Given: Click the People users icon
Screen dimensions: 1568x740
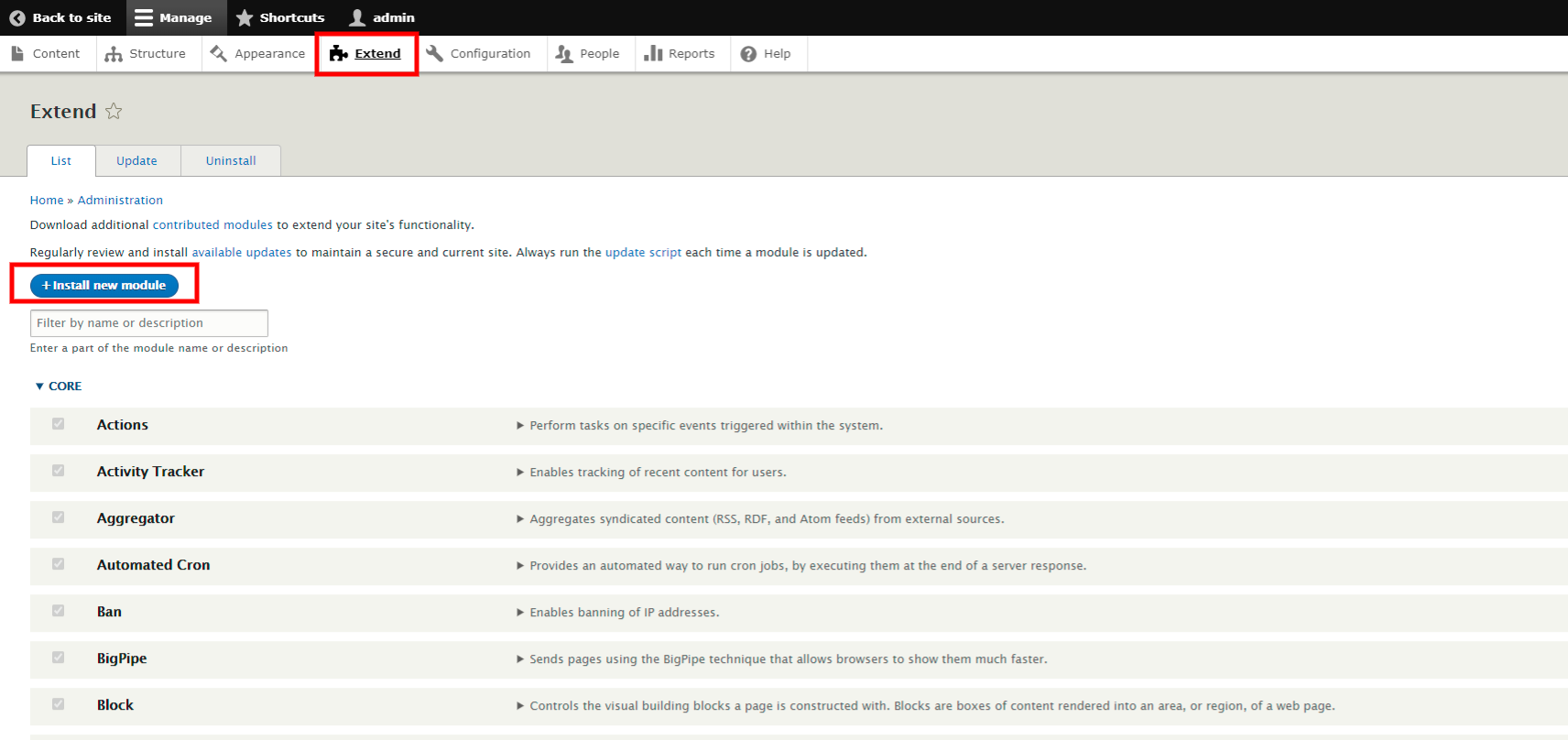Looking at the screenshot, I should click(564, 54).
